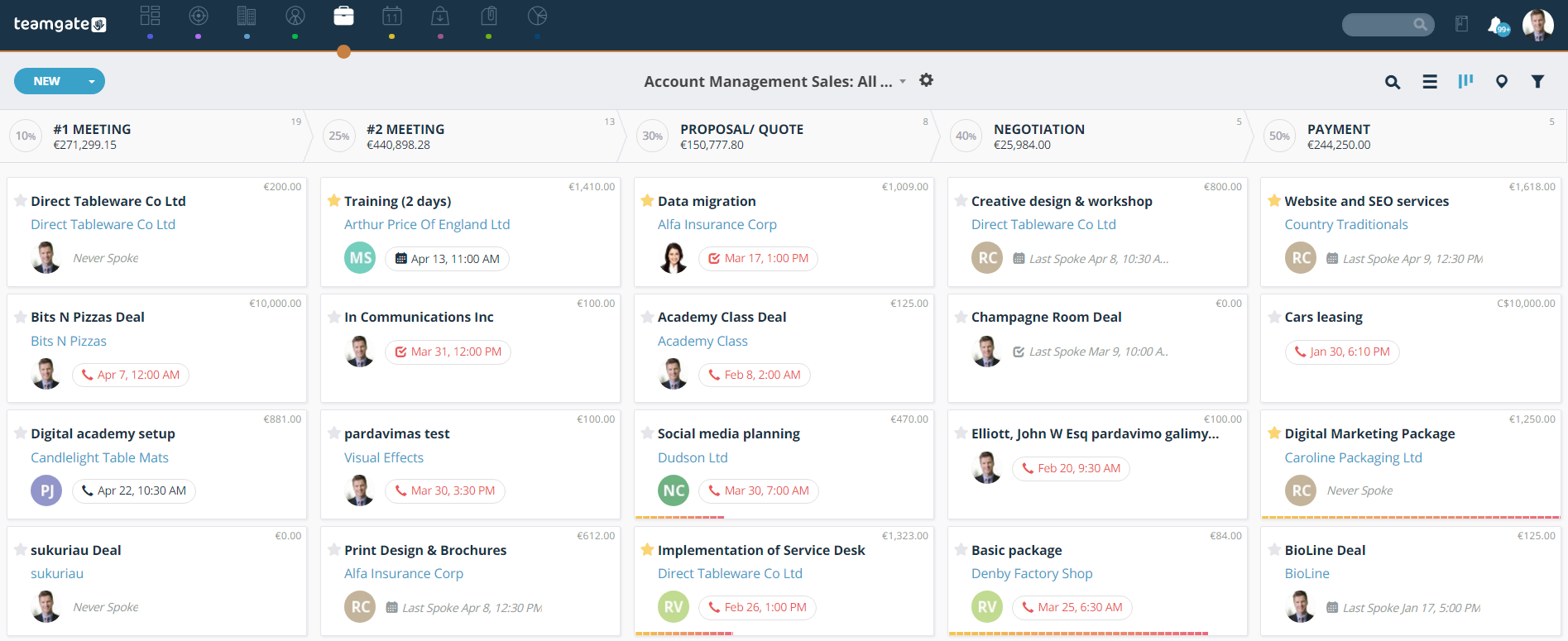This screenshot has width=1568, height=641.
Task: Toggle star on Cars leasing deal
Action: click(1274, 317)
